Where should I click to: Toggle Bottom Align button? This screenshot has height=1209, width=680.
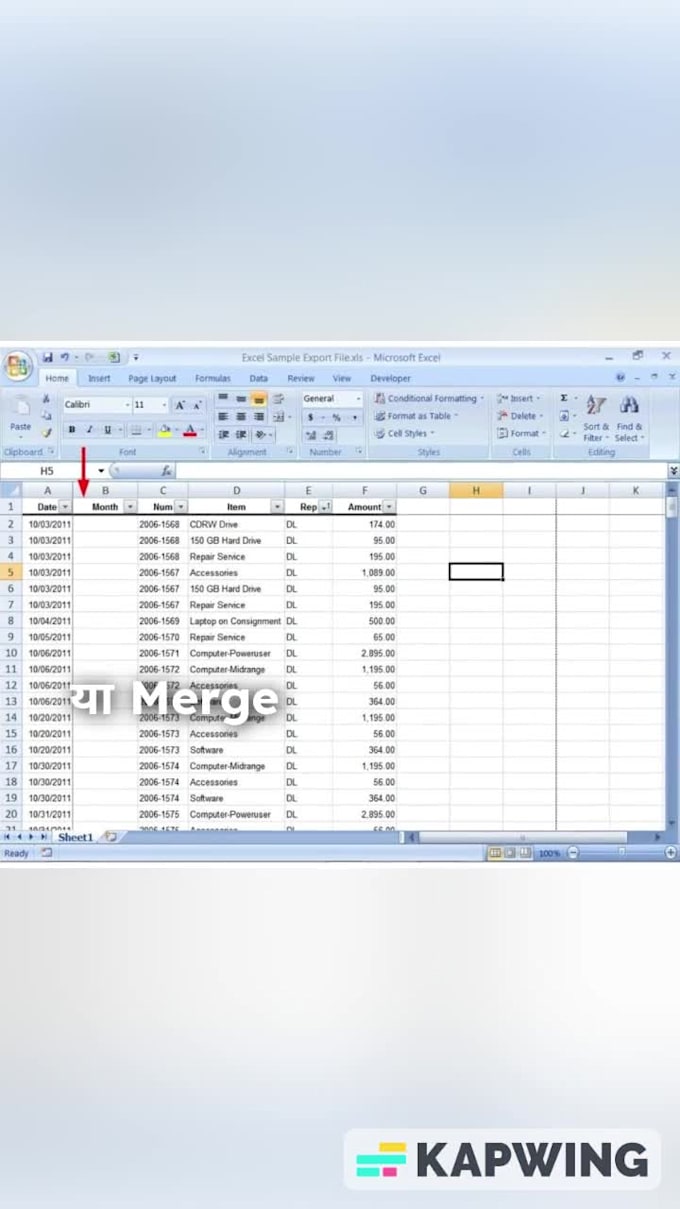(x=259, y=398)
